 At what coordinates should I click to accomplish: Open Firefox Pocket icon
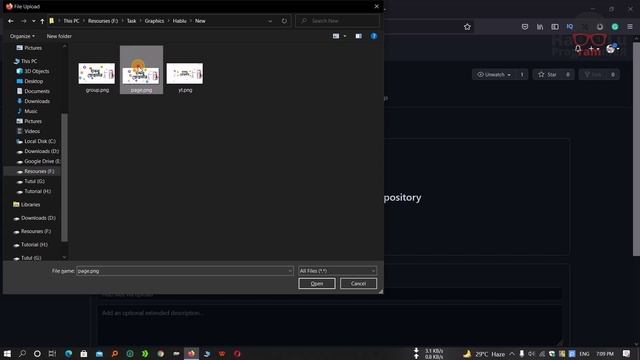click(525, 27)
